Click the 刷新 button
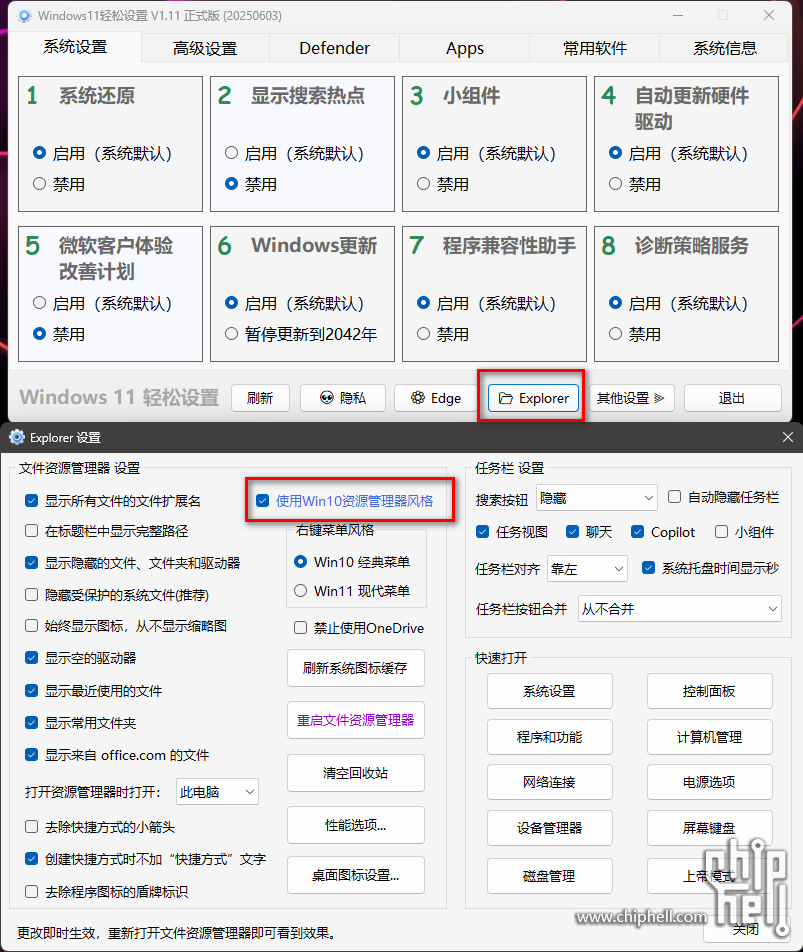 [260, 398]
